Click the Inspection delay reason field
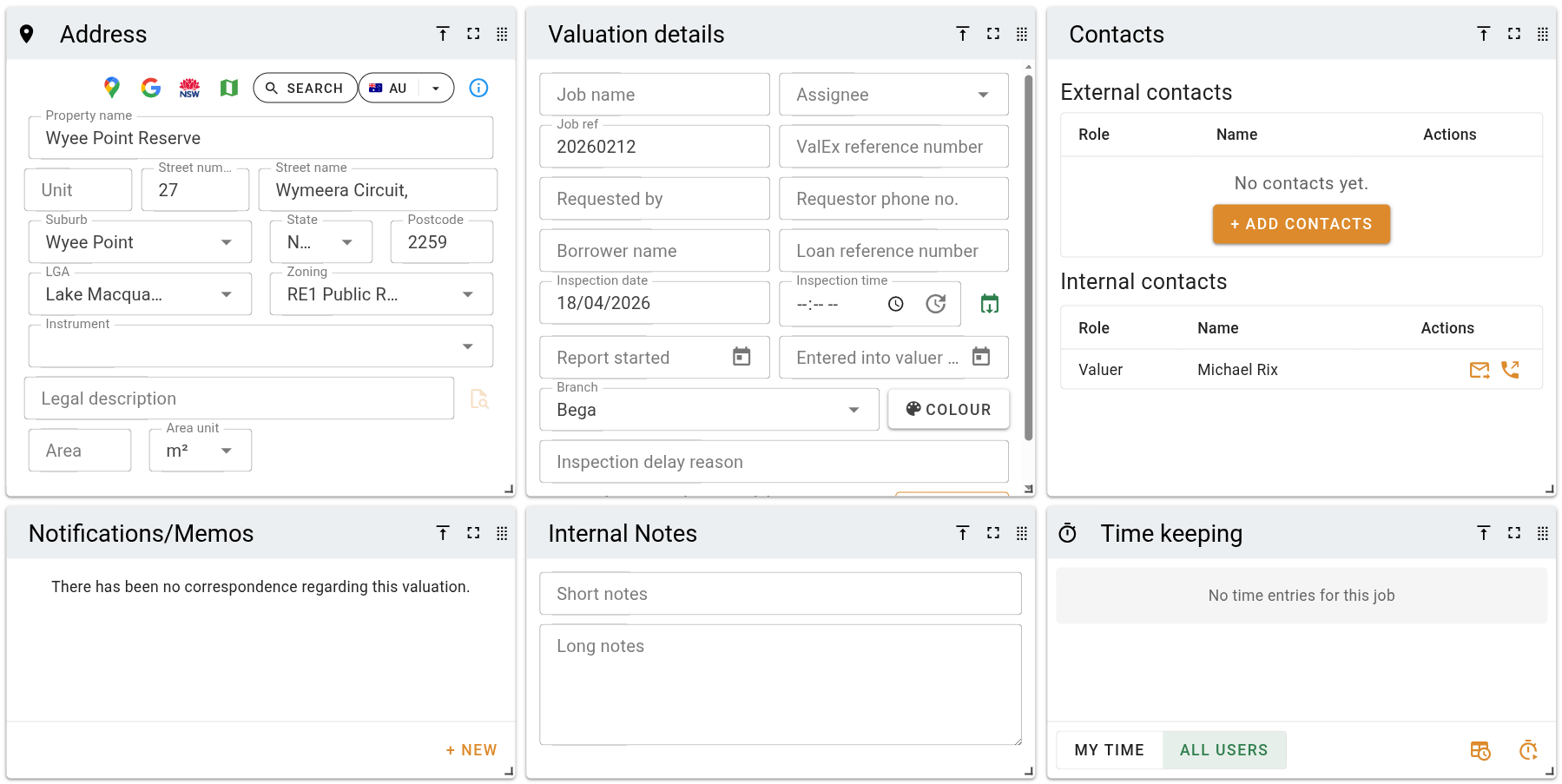 pyautogui.click(x=774, y=462)
